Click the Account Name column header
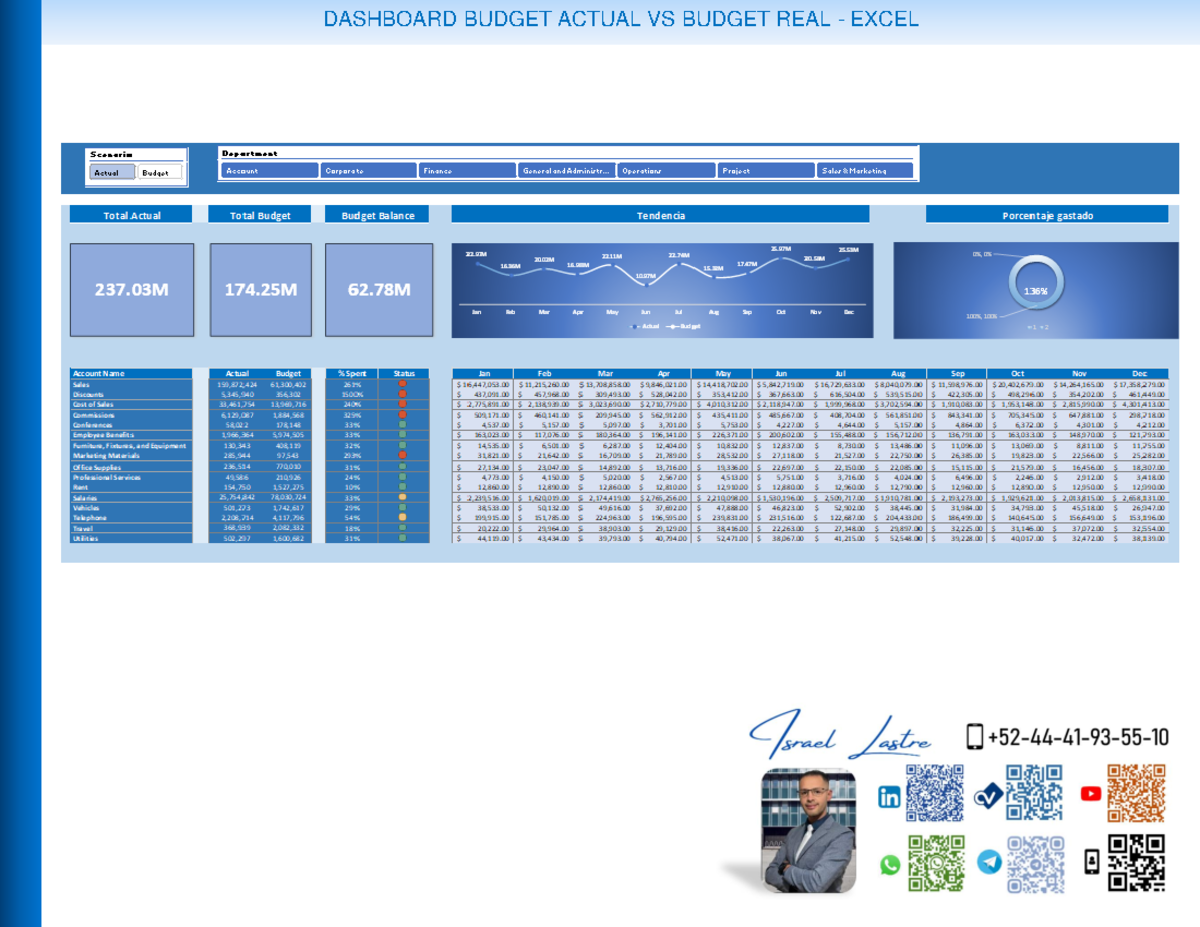Screen dimensions: 1200x927 (x=130, y=373)
